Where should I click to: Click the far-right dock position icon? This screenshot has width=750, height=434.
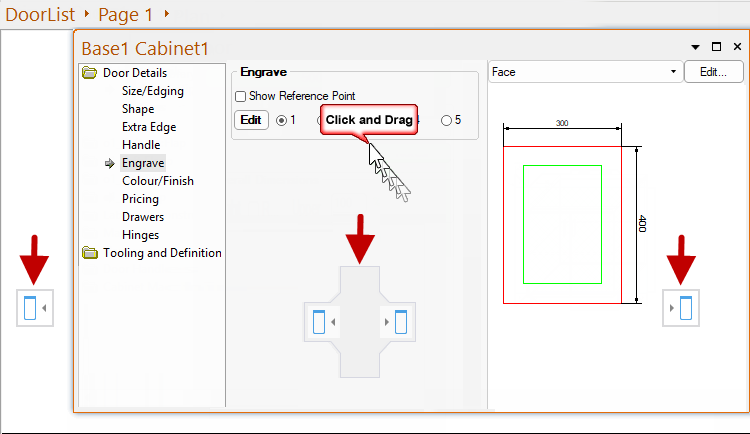pyautogui.click(x=682, y=308)
